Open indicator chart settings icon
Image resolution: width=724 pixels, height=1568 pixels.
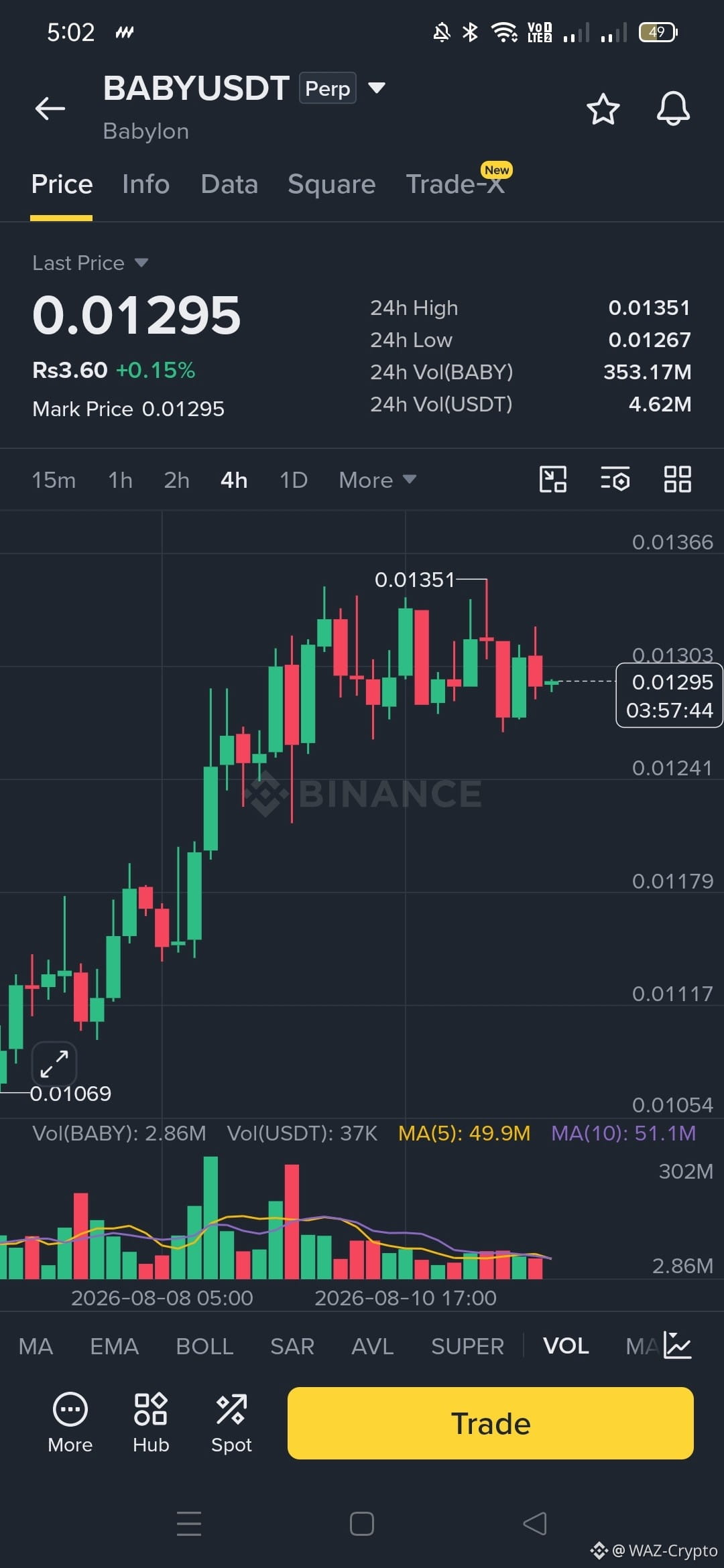pyautogui.click(x=677, y=1345)
